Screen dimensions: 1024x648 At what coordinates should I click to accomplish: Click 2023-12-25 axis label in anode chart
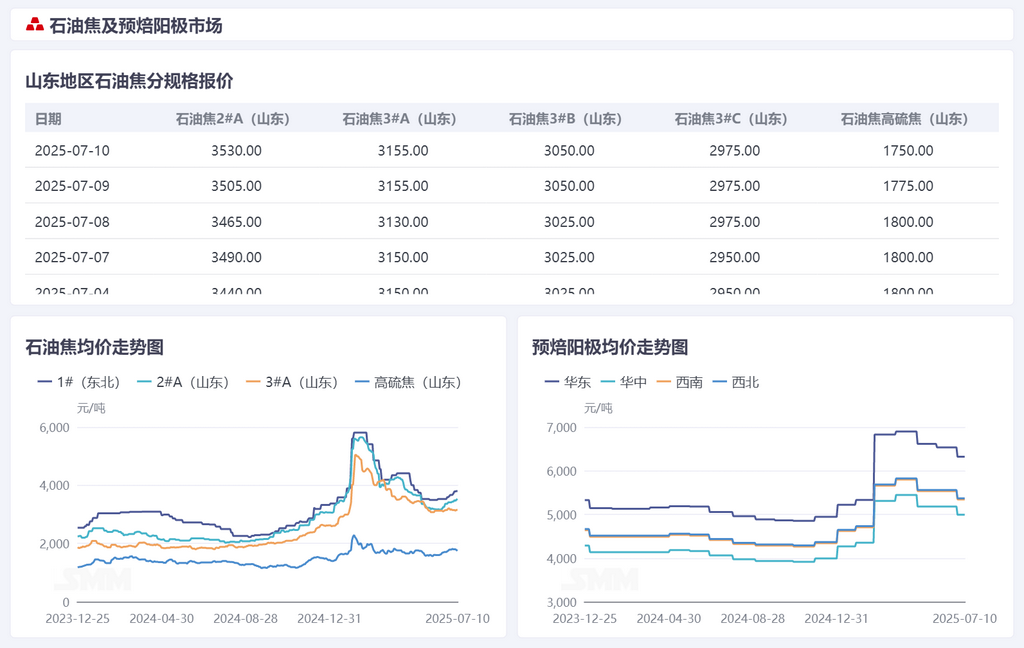tap(584, 619)
